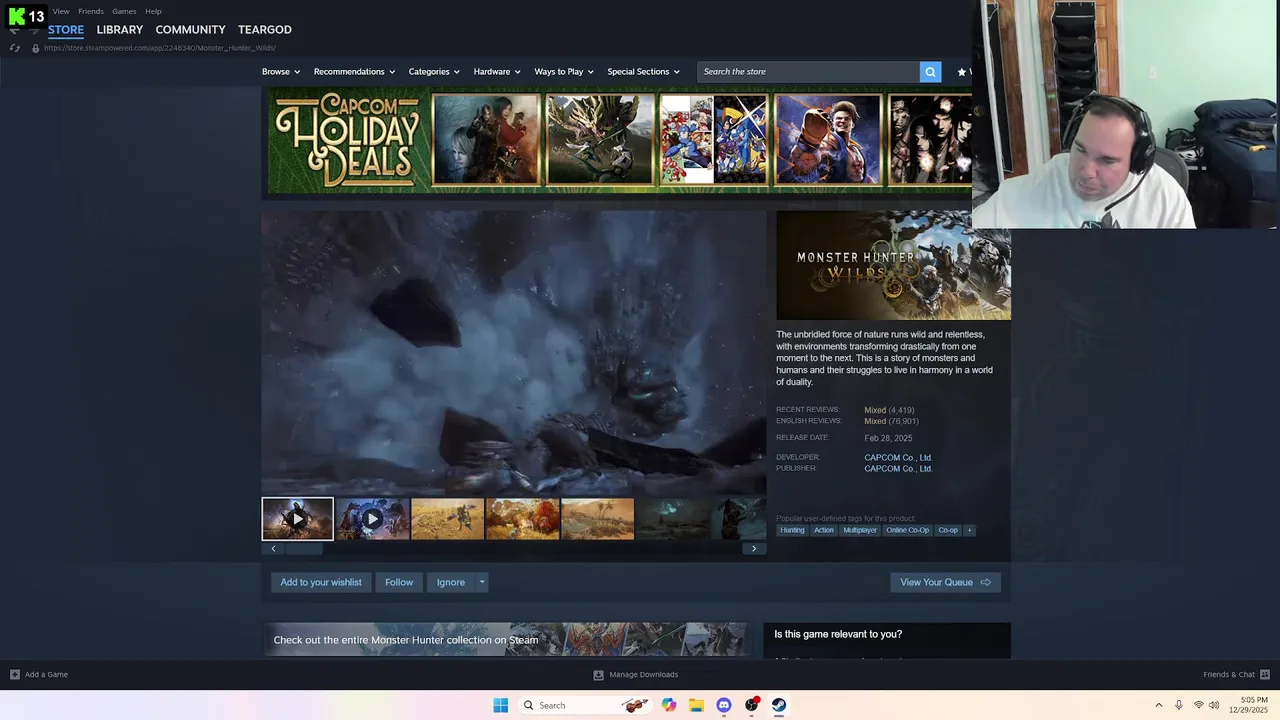Click the Steam taskbar icon
Image resolution: width=1280 pixels, height=720 pixels.
[x=779, y=705]
